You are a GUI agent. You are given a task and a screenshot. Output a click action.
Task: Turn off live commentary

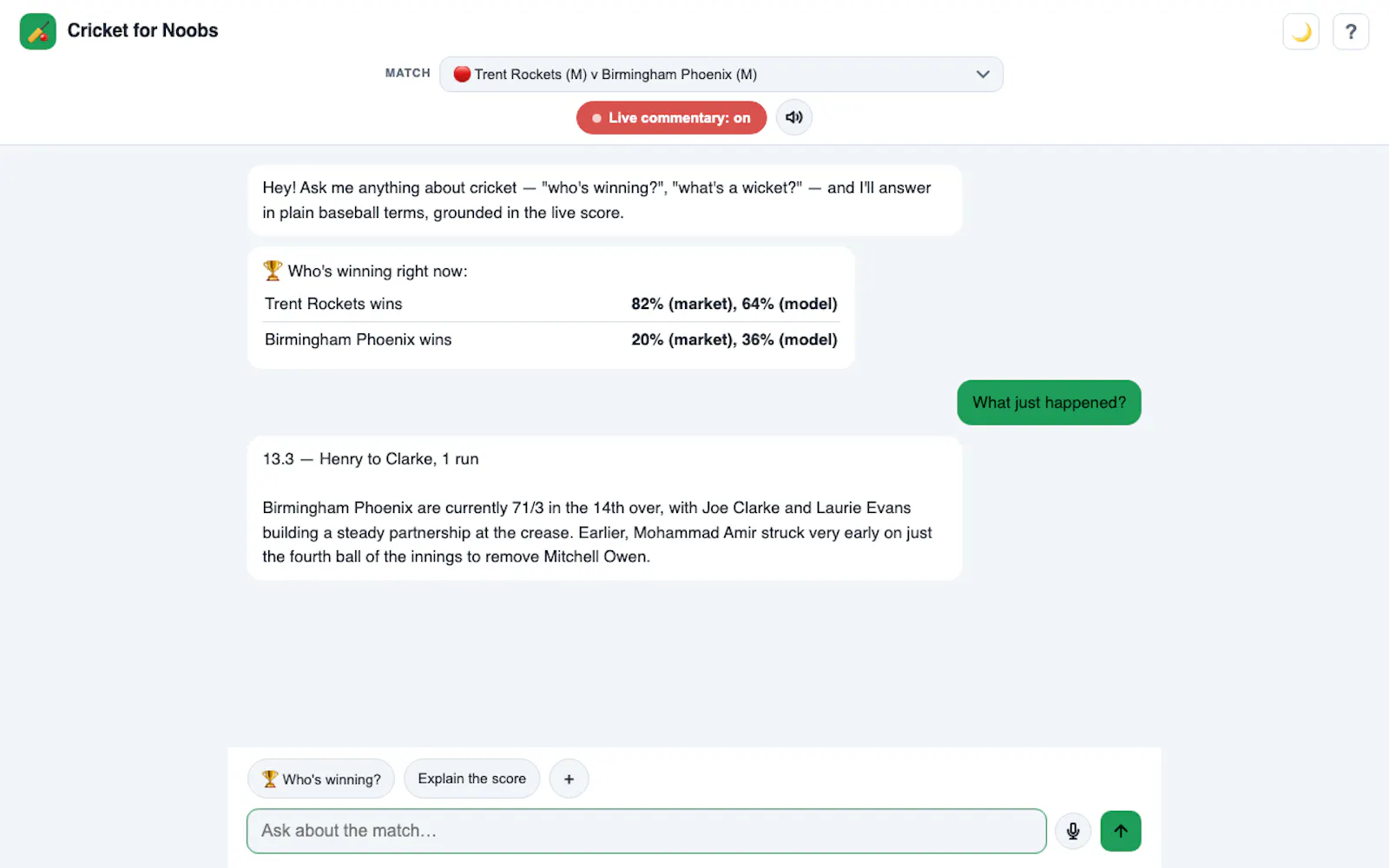point(671,118)
